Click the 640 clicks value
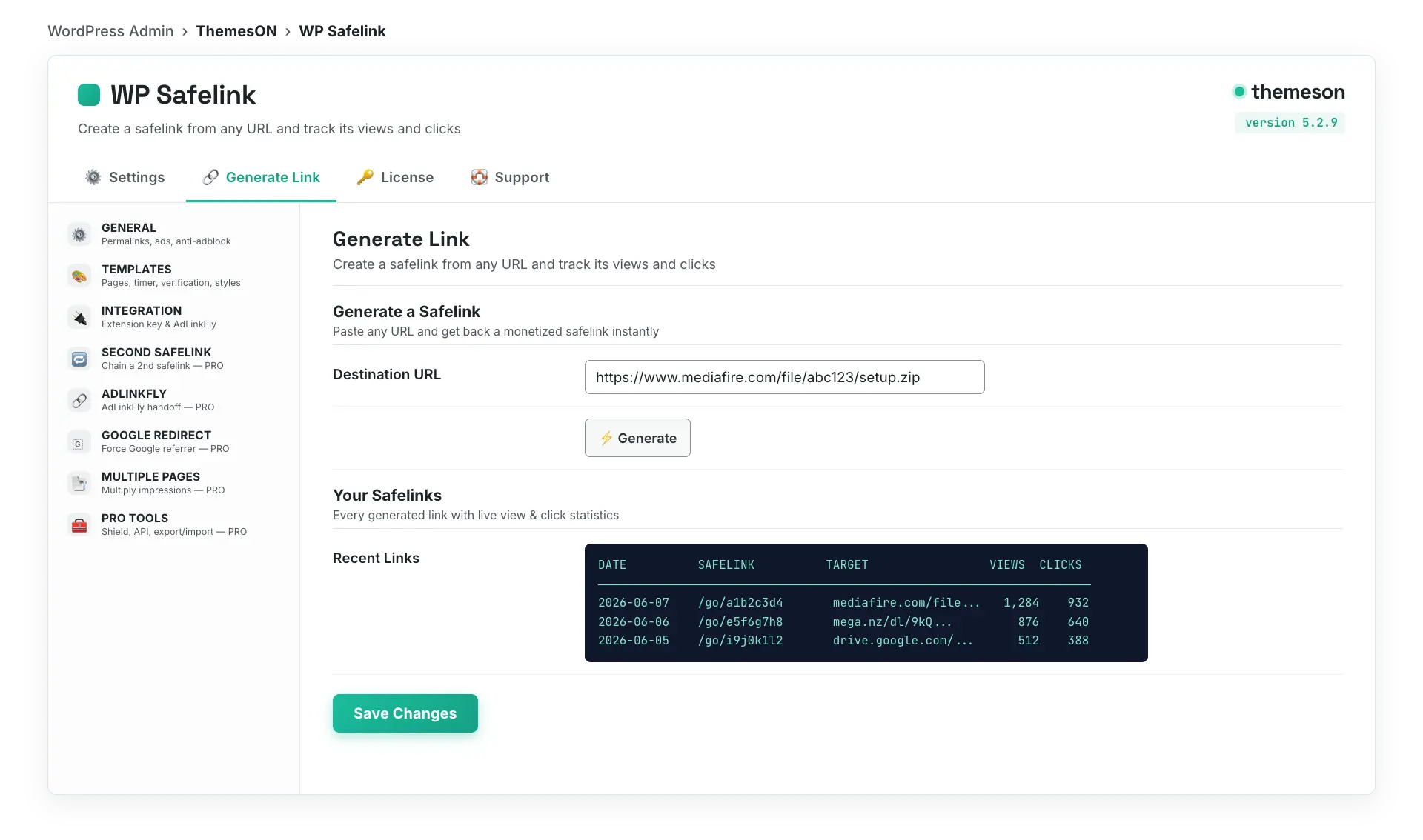This screenshot has height=840, width=1423. tap(1078, 621)
